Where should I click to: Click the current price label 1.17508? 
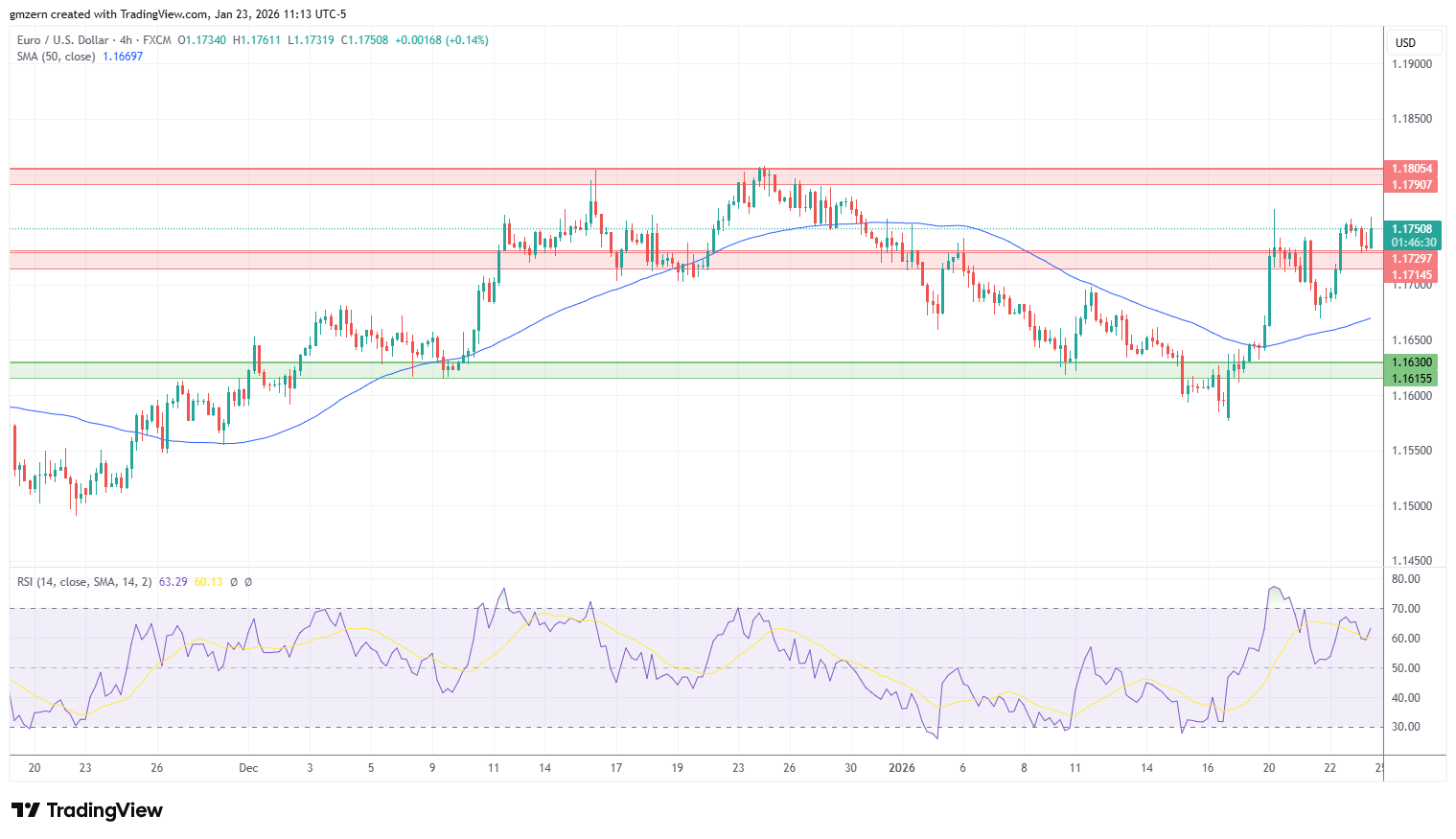[x=1412, y=229]
